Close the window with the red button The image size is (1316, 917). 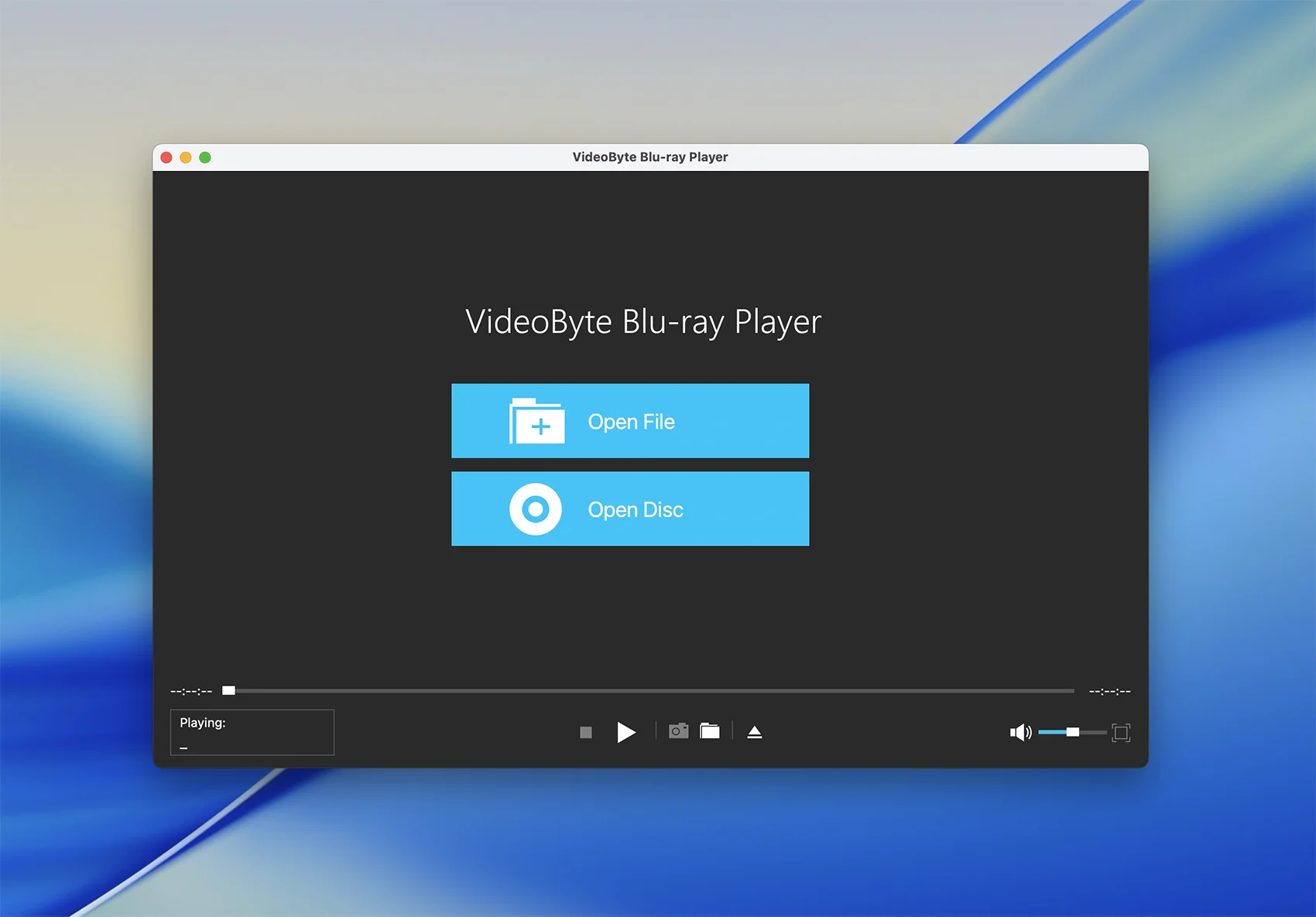[x=166, y=158]
